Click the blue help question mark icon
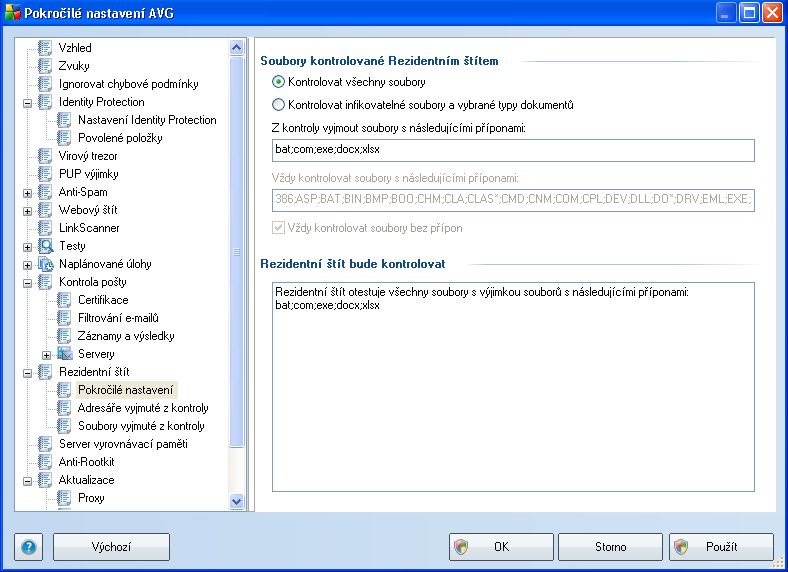Viewport: 788px width, 572px height. 29,547
